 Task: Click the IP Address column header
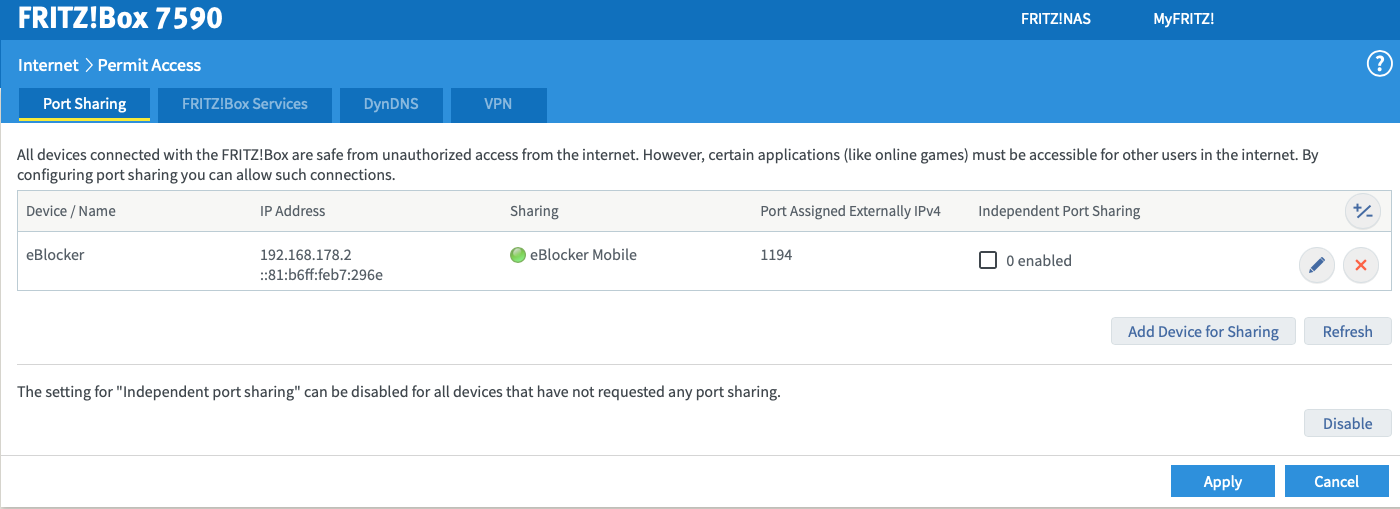tap(293, 211)
